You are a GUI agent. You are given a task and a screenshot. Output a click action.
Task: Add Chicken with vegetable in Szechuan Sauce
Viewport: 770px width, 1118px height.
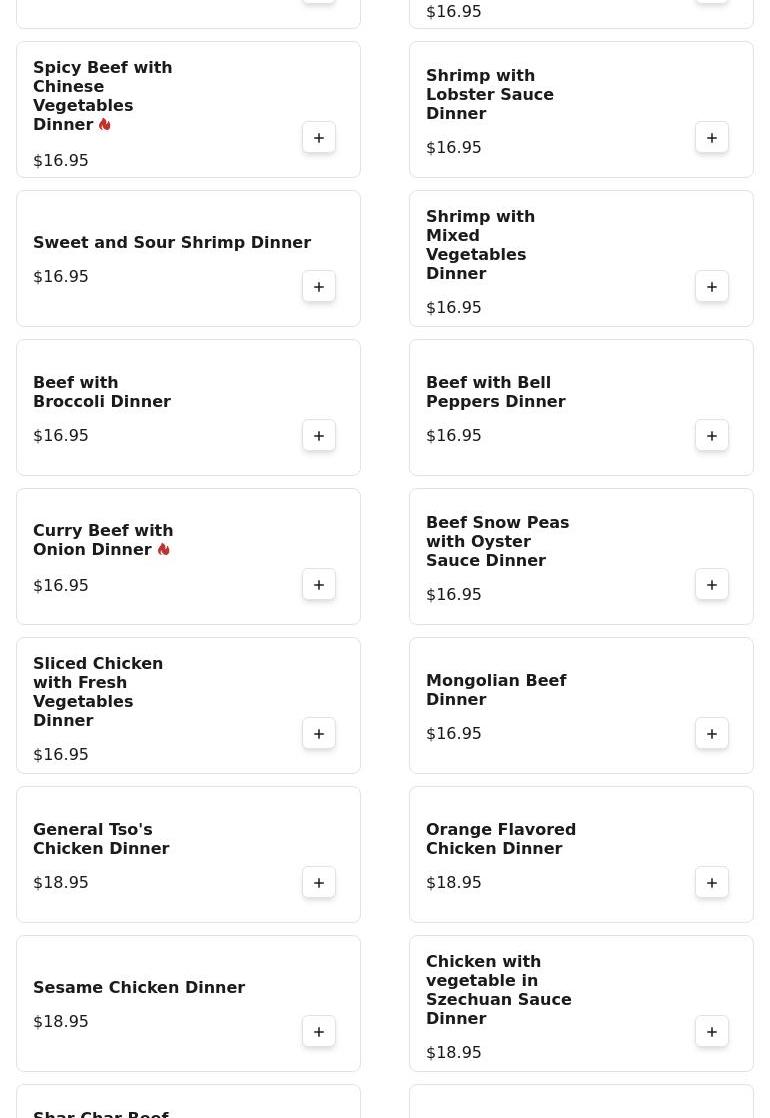pos(712,1032)
